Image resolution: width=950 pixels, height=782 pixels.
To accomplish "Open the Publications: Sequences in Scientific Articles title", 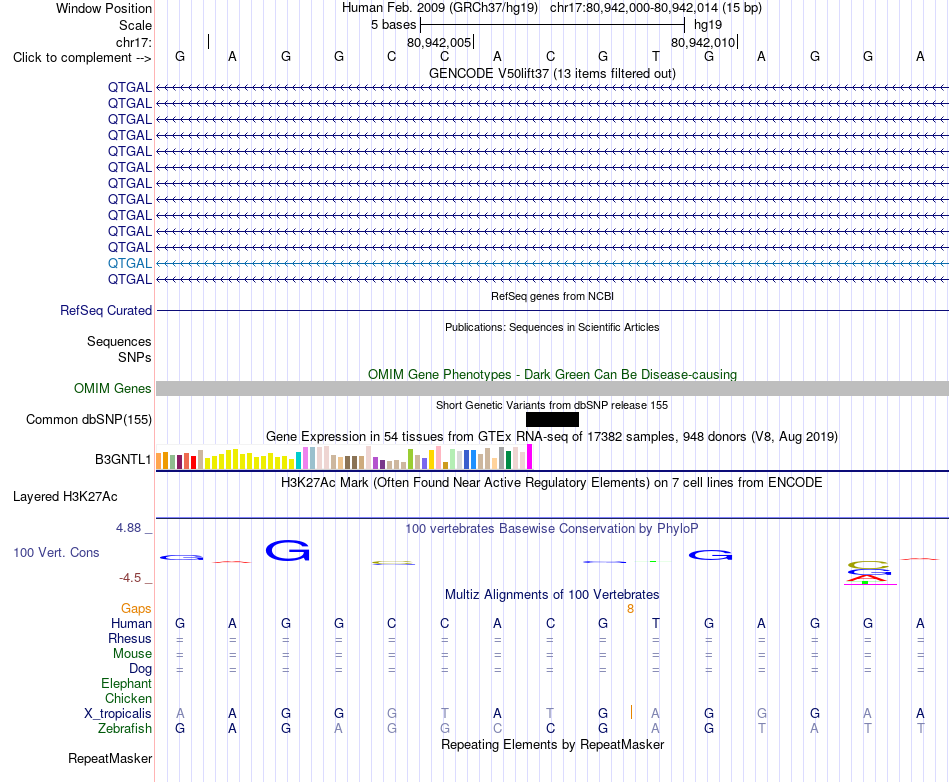I will point(552,327).
